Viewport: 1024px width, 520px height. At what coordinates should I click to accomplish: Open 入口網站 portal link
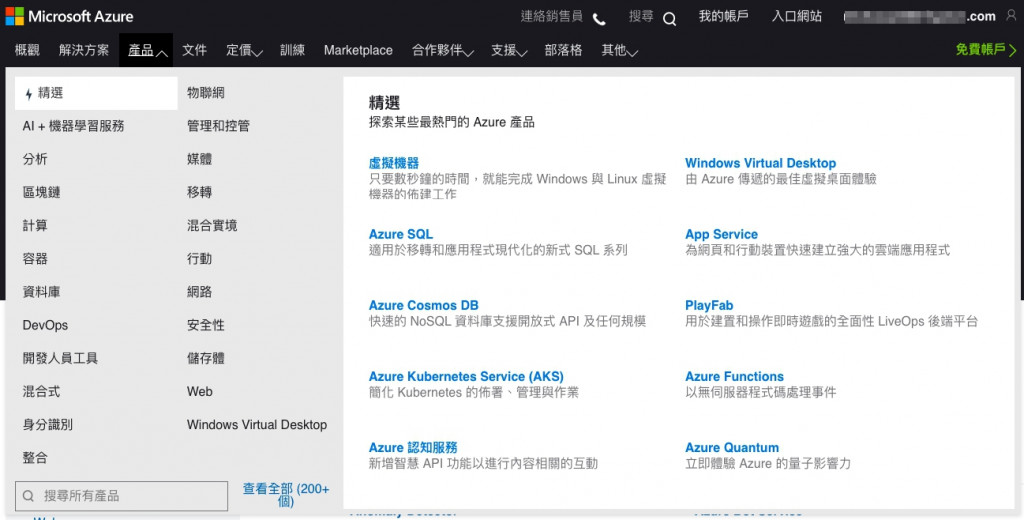pos(796,16)
